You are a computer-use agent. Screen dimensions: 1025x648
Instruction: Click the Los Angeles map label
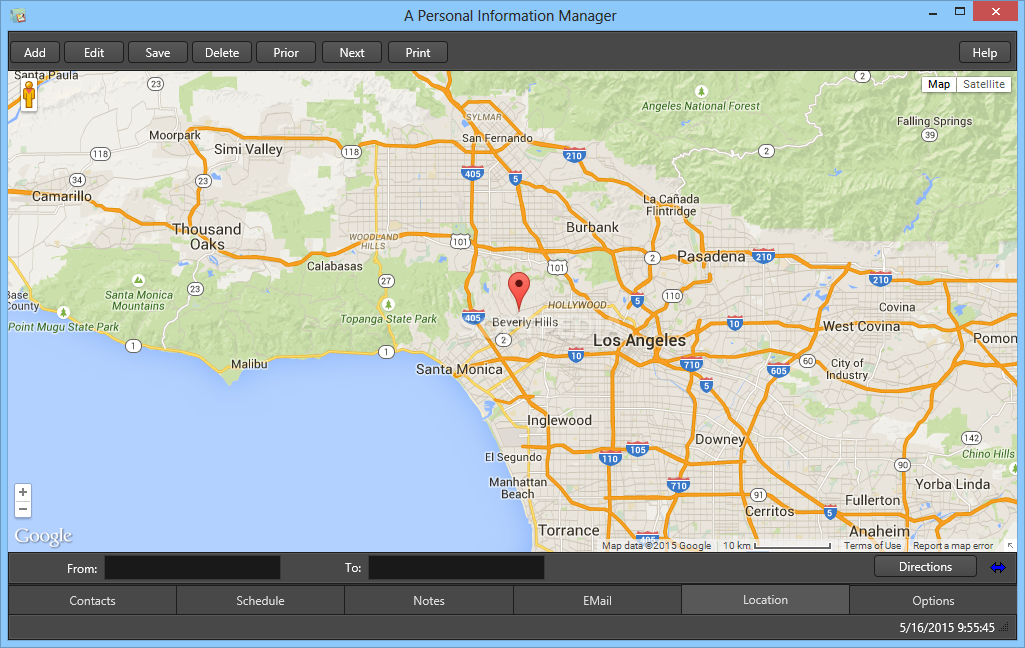click(x=639, y=340)
